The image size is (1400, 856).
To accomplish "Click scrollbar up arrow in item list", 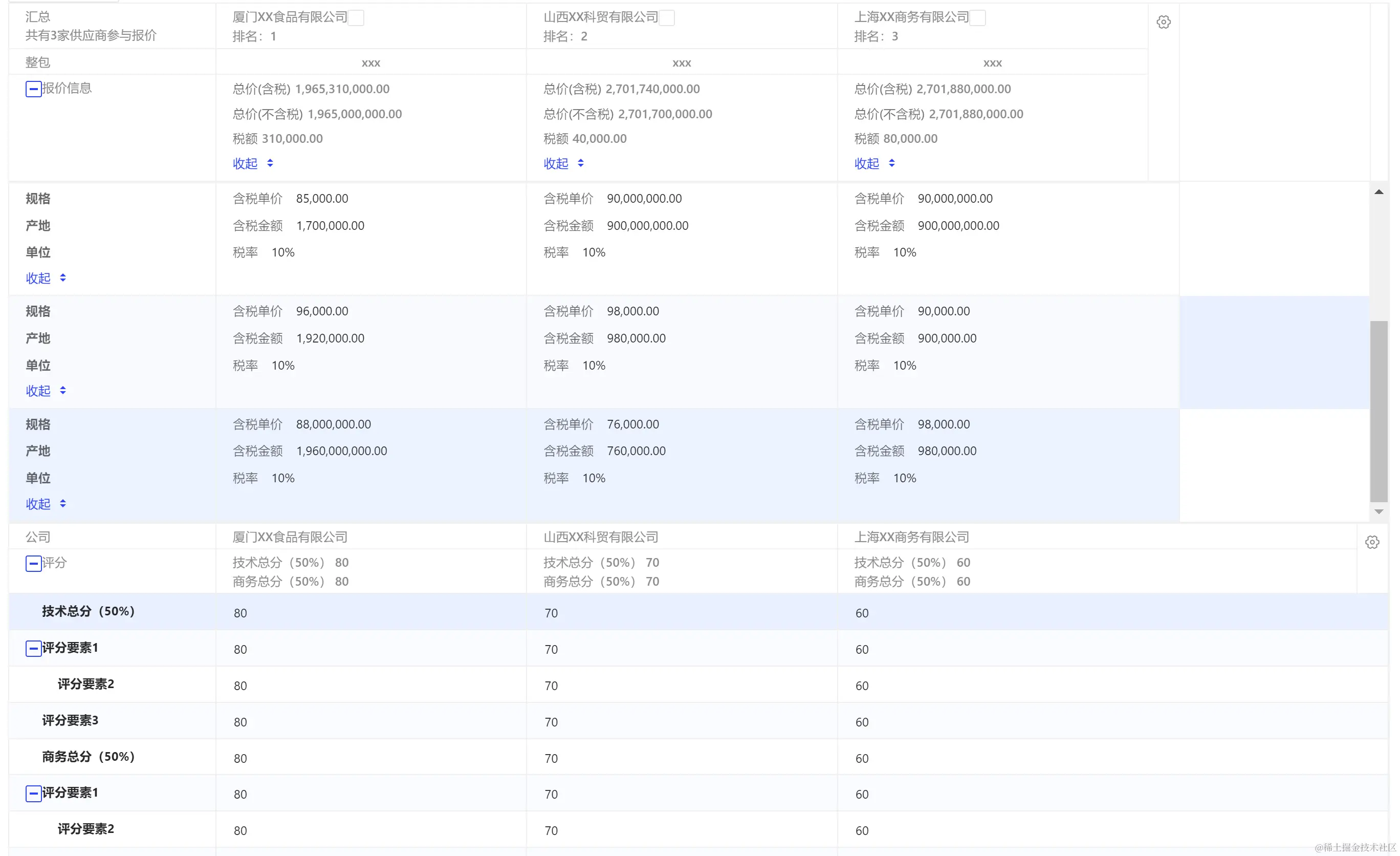I will [x=1379, y=192].
